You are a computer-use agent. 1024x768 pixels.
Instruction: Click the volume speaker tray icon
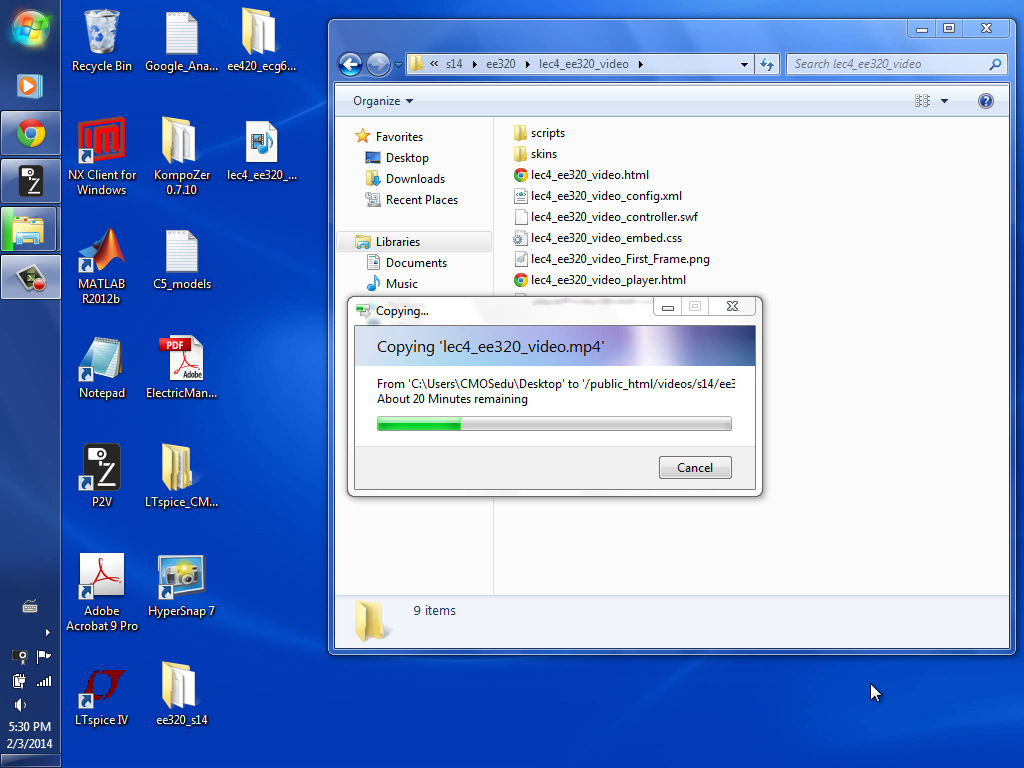pos(20,705)
